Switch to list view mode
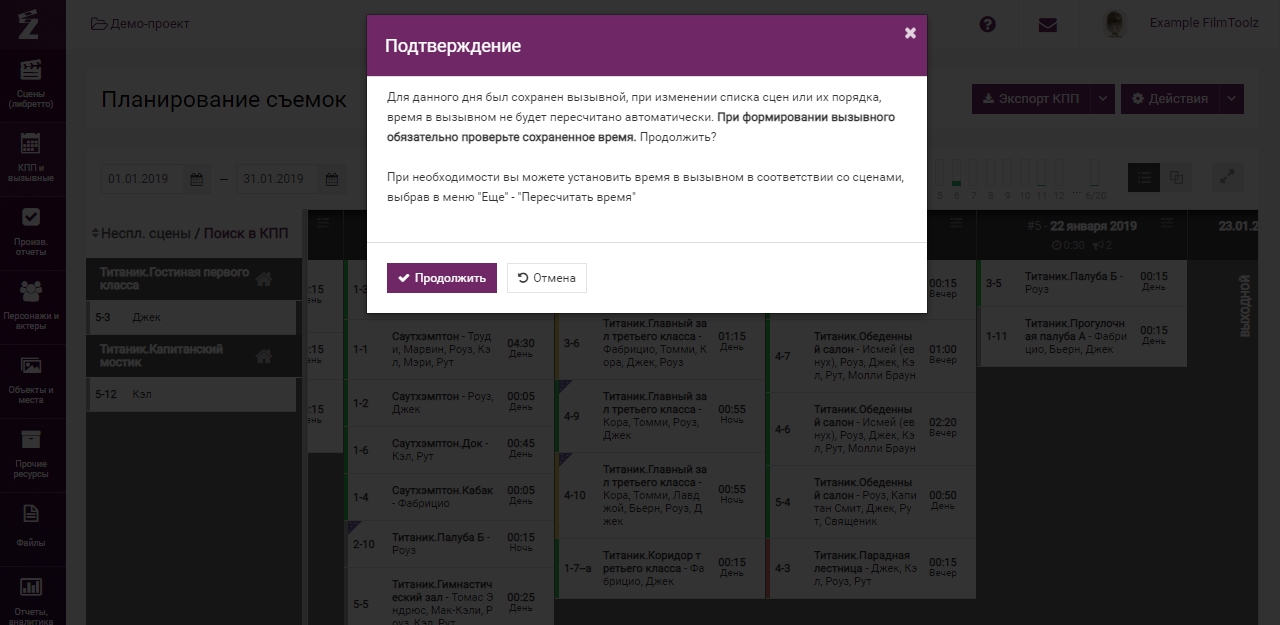This screenshot has width=1280, height=625. (1144, 177)
